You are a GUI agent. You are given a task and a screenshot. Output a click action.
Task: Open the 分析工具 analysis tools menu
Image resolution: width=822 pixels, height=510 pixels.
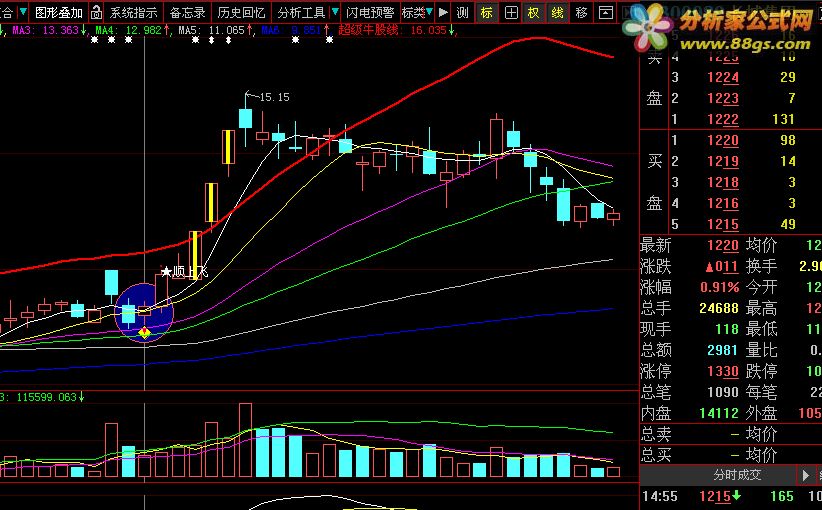(301, 12)
